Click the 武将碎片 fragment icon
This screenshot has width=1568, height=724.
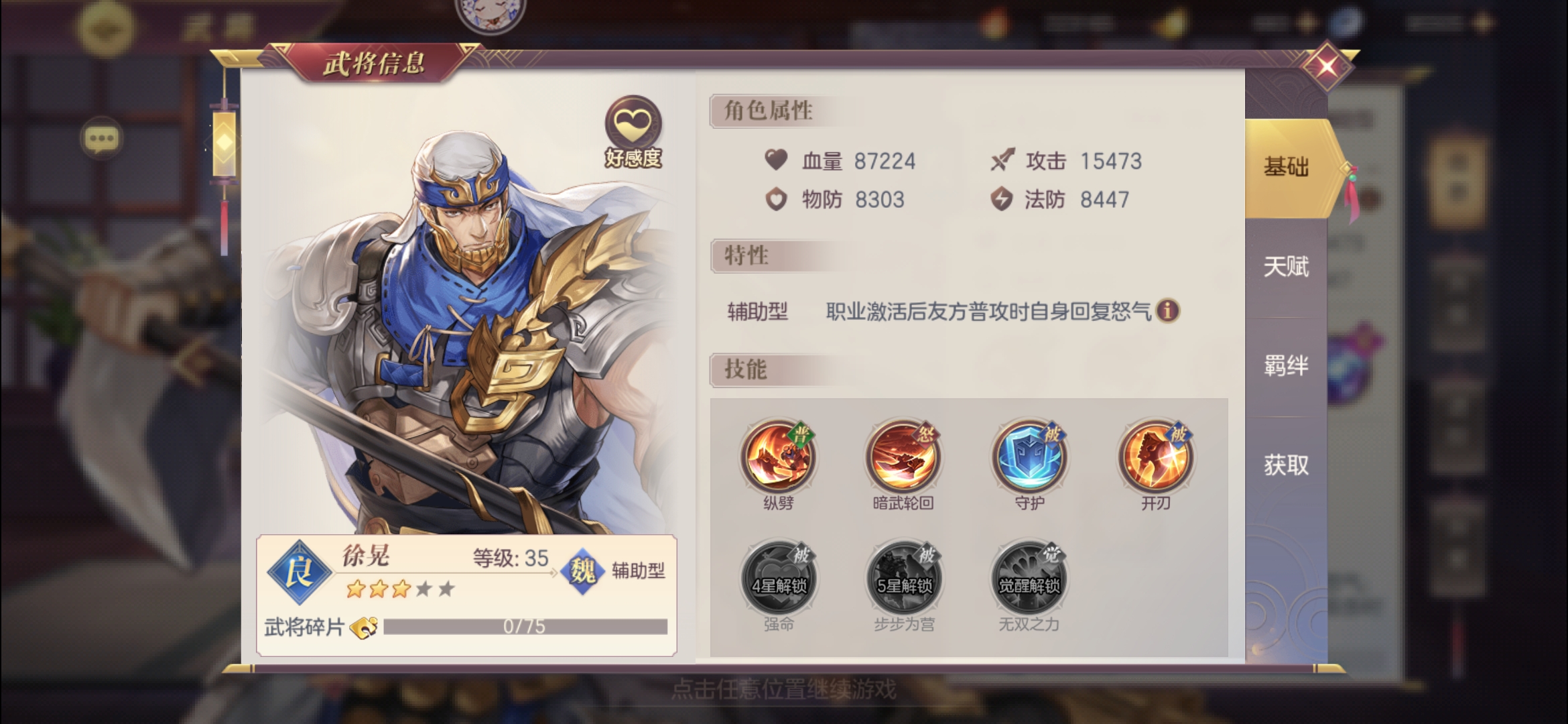point(364,627)
